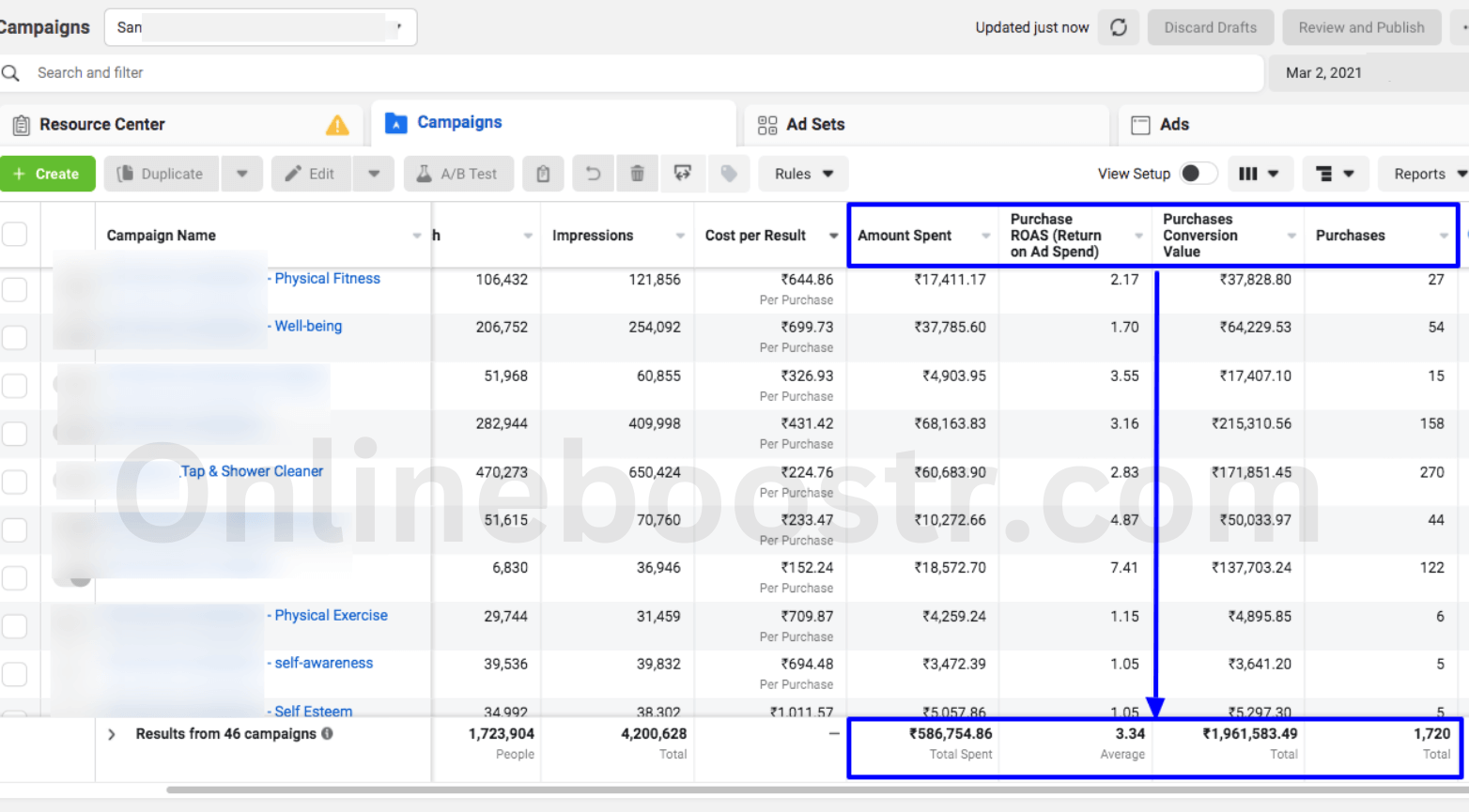Viewport: 1469px width, 812px height.
Task: Click the clipboard paste icon in toolbar
Action: [543, 174]
